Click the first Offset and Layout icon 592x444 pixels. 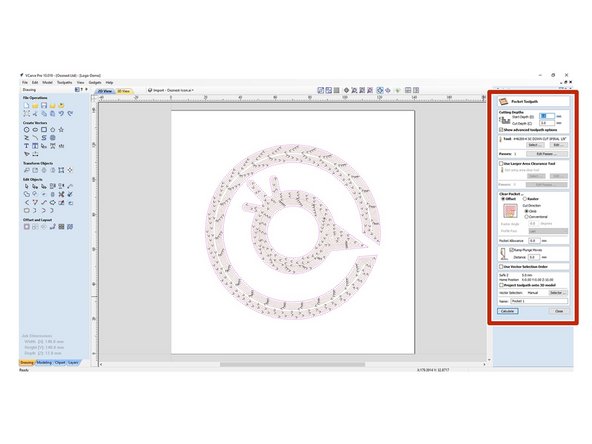(26, 227)
